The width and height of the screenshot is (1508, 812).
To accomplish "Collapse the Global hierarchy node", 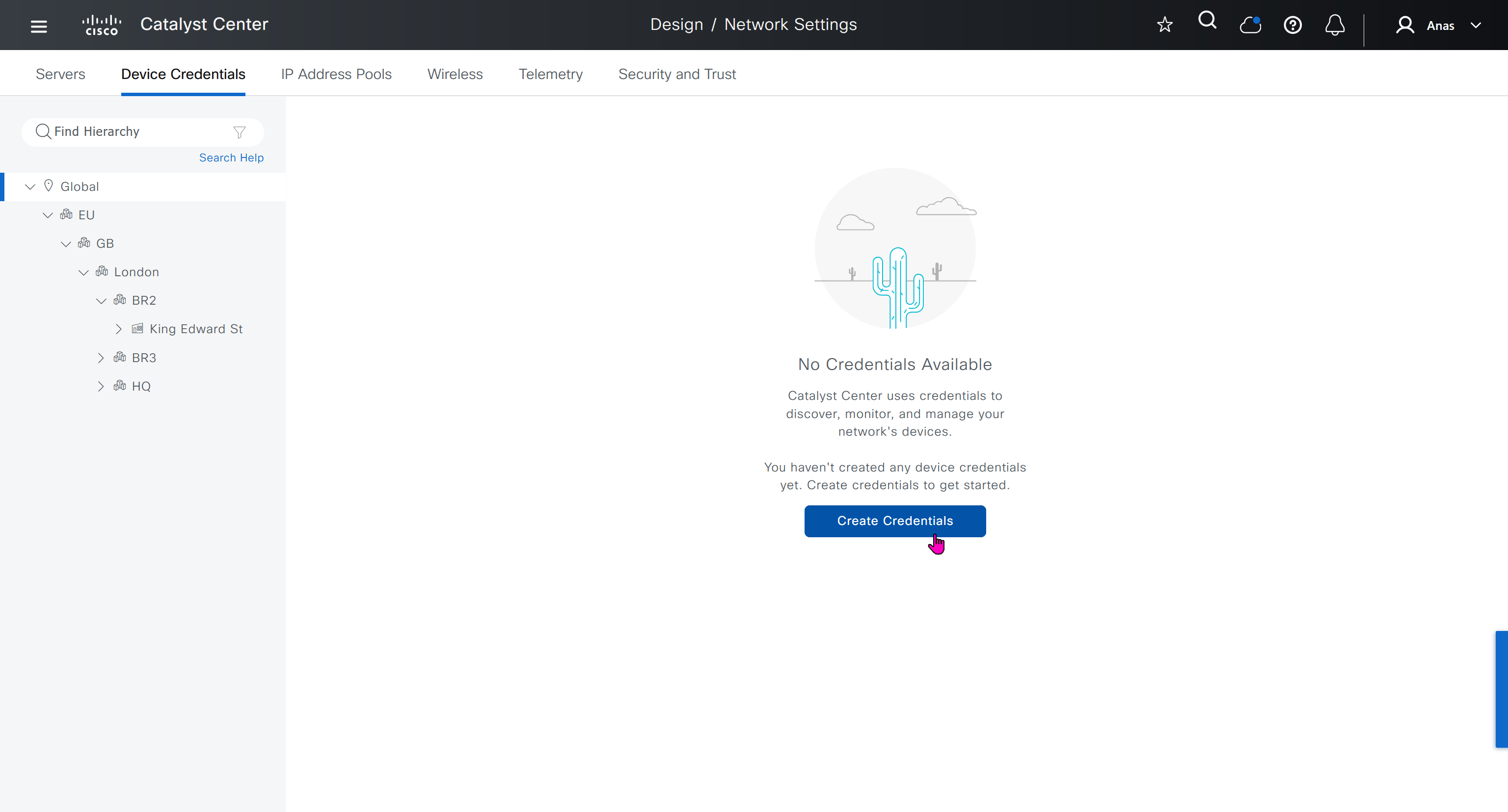I will point(30,186).
